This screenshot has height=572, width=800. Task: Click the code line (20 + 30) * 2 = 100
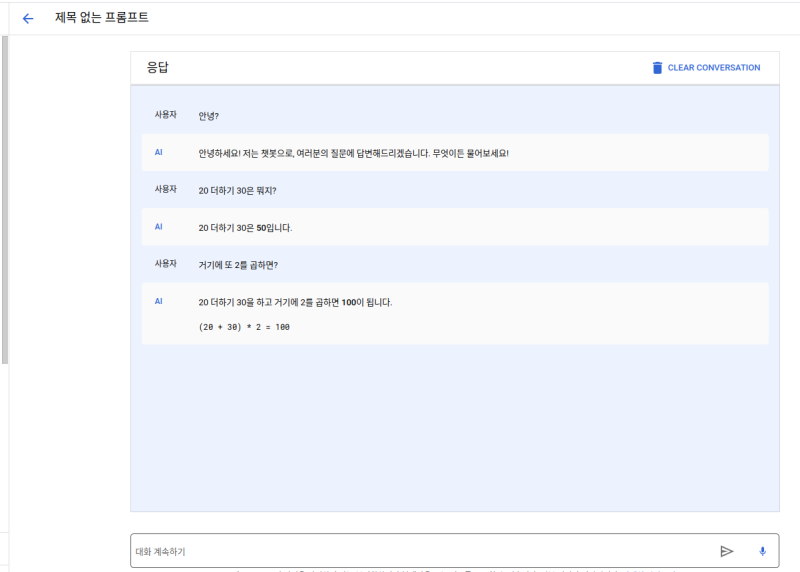coord(244,327)
